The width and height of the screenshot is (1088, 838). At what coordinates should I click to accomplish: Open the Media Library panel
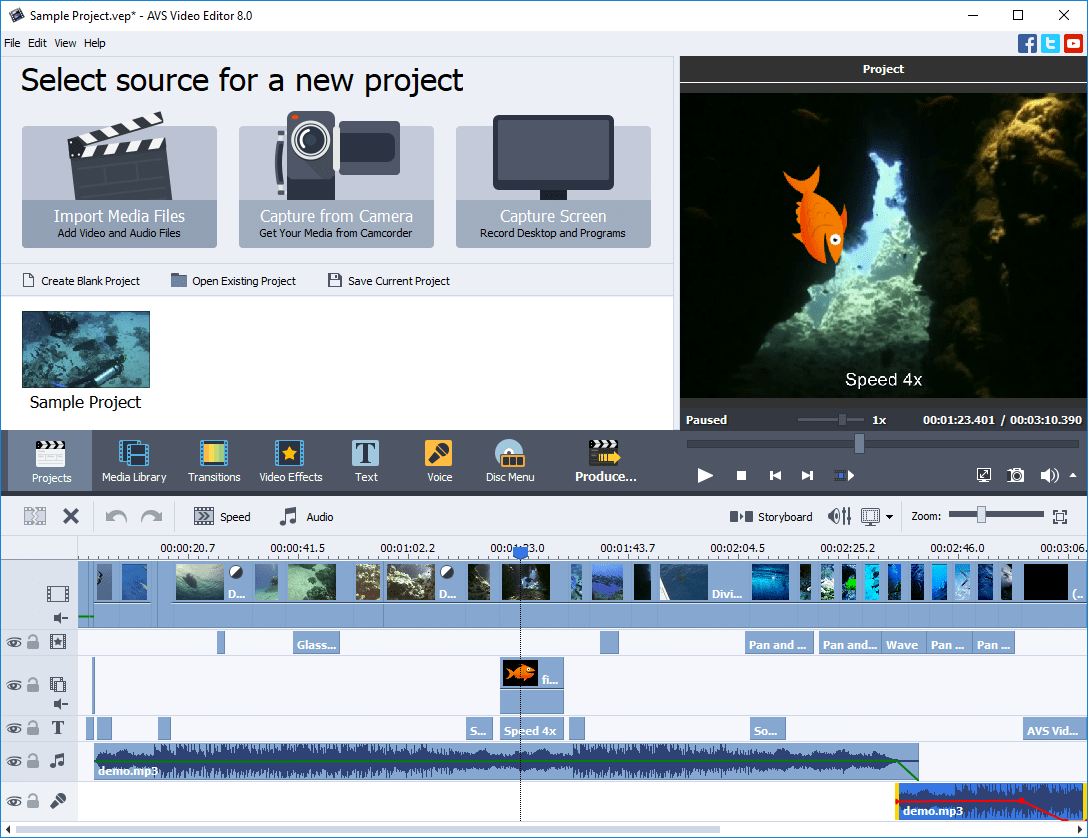[x=133, y=460]
